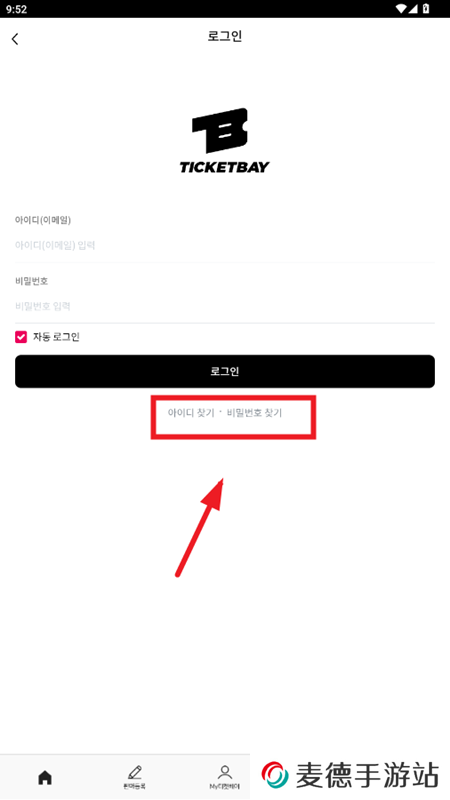
Task: Open the 판매등록 pencil icon tab
Action: [135, 777]
